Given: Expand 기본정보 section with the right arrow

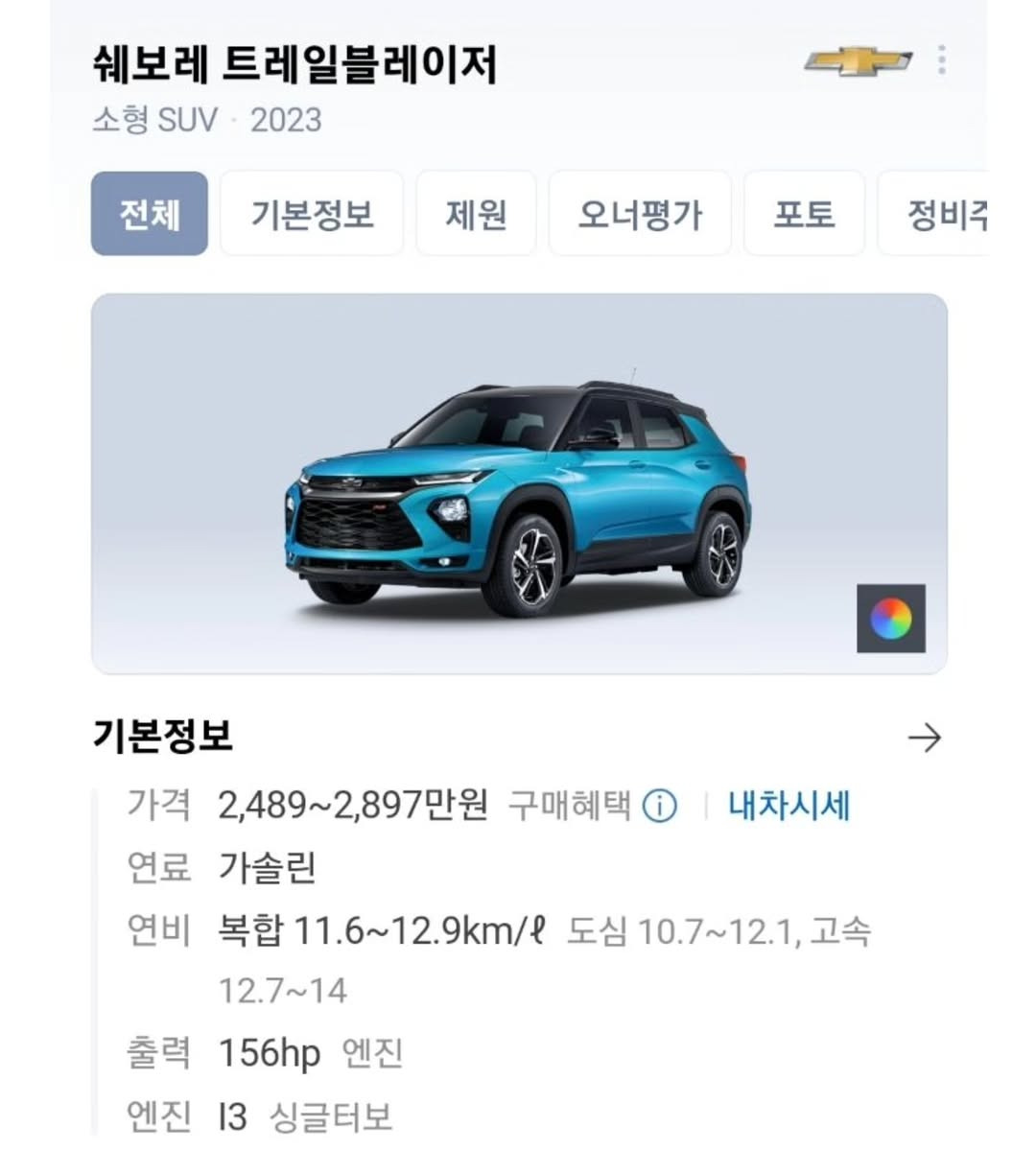Looking at the screenshot, I should tap(925, 737).
